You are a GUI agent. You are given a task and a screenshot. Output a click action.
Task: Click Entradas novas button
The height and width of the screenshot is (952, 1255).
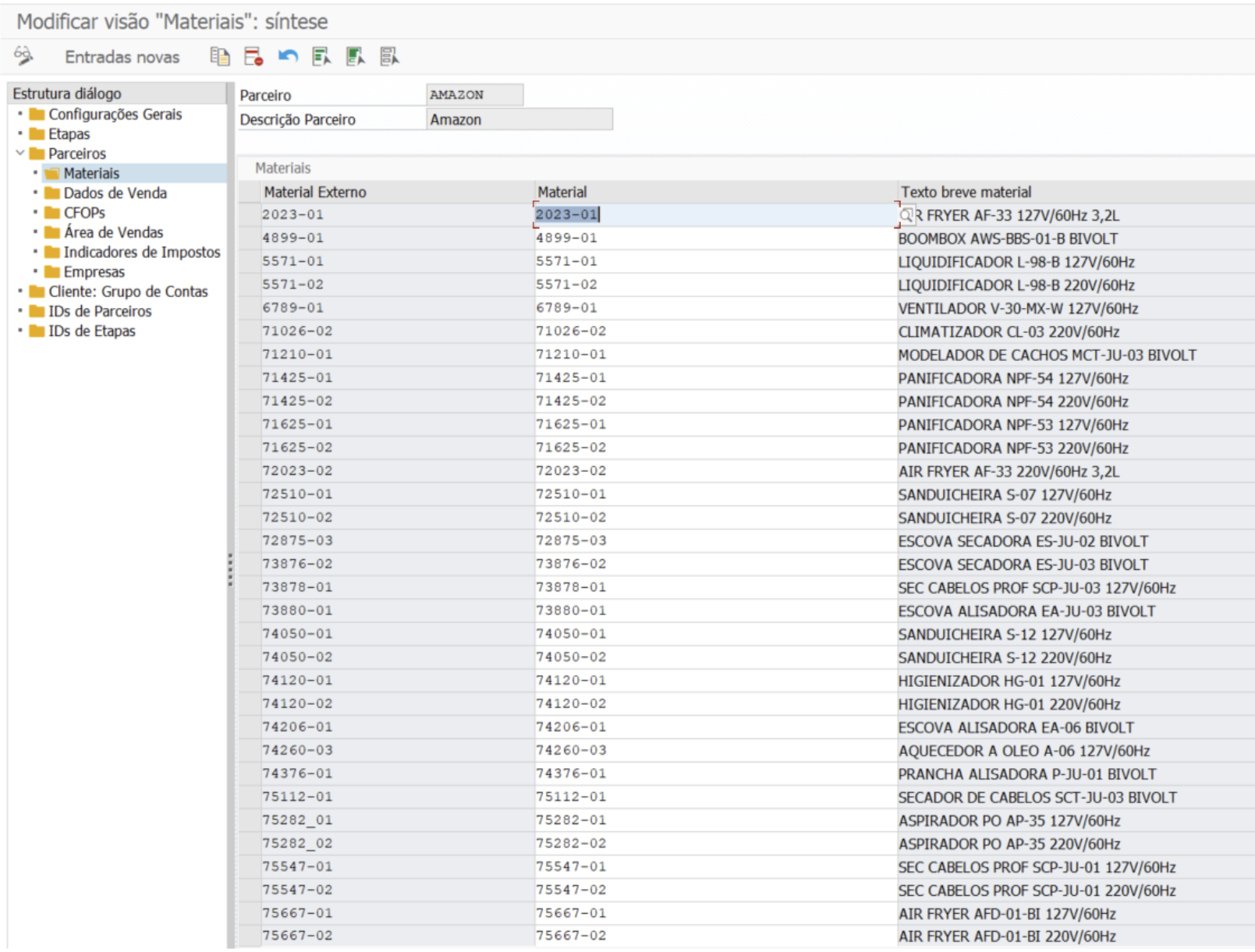(122, 57)
